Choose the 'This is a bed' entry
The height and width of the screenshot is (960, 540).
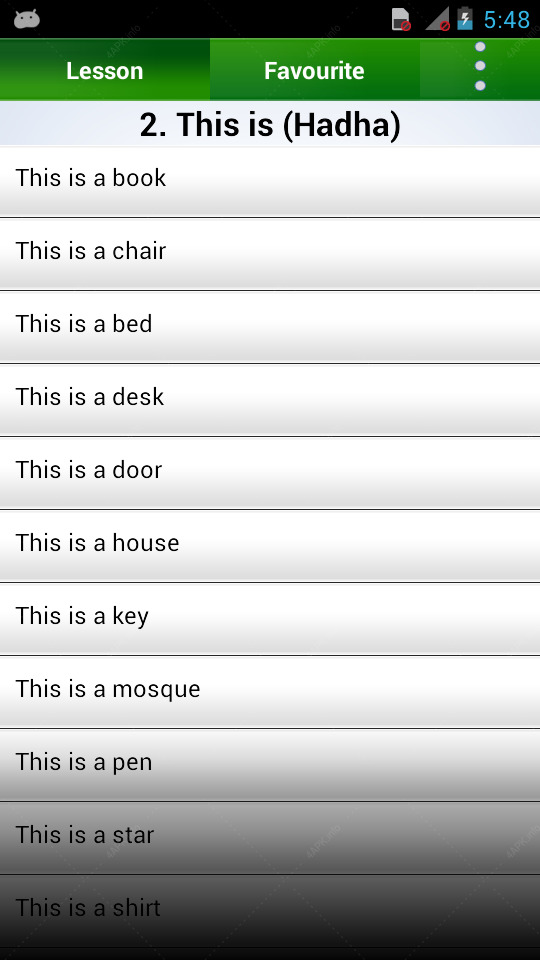(x=270, y=327)
